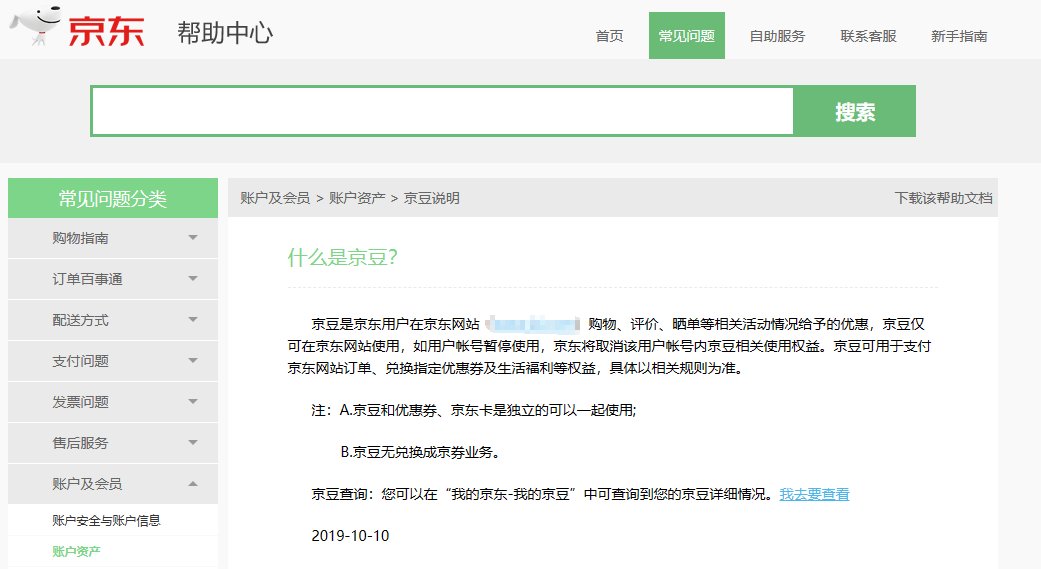Open 账户安全与账户信息 sub-item
Viewport: 1041px width, 569px height.
tap(106, 521)
